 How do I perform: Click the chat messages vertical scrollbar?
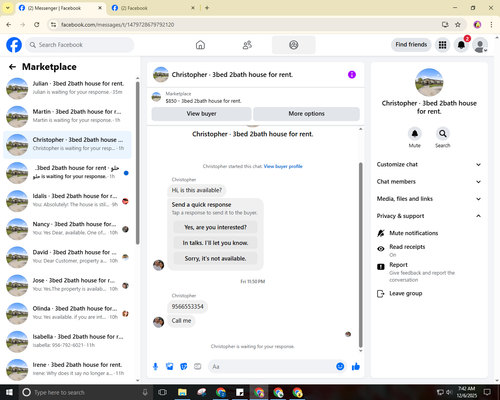click(x=360, y=255)
